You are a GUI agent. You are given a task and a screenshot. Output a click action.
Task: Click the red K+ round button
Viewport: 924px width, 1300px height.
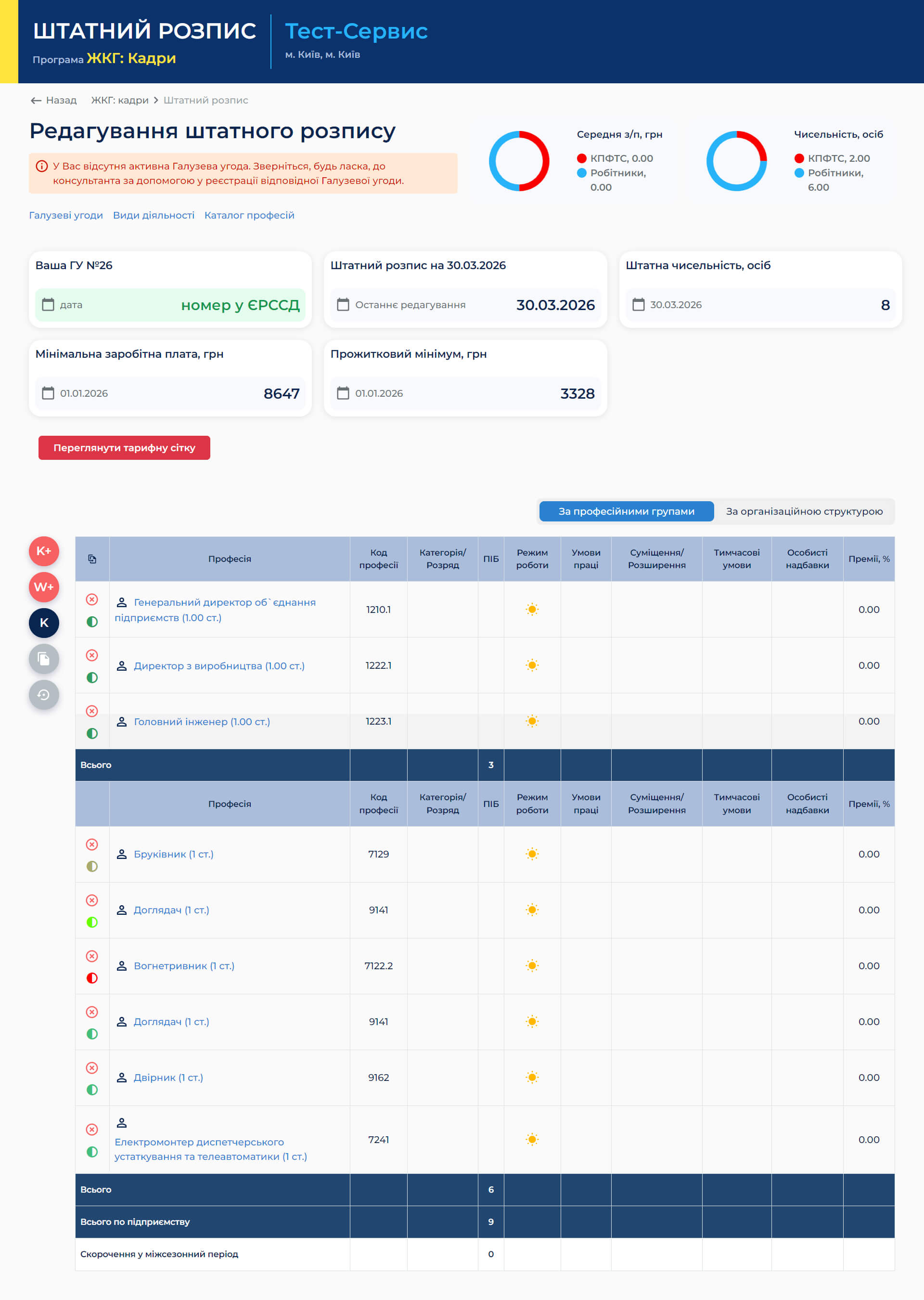(44, 551)
